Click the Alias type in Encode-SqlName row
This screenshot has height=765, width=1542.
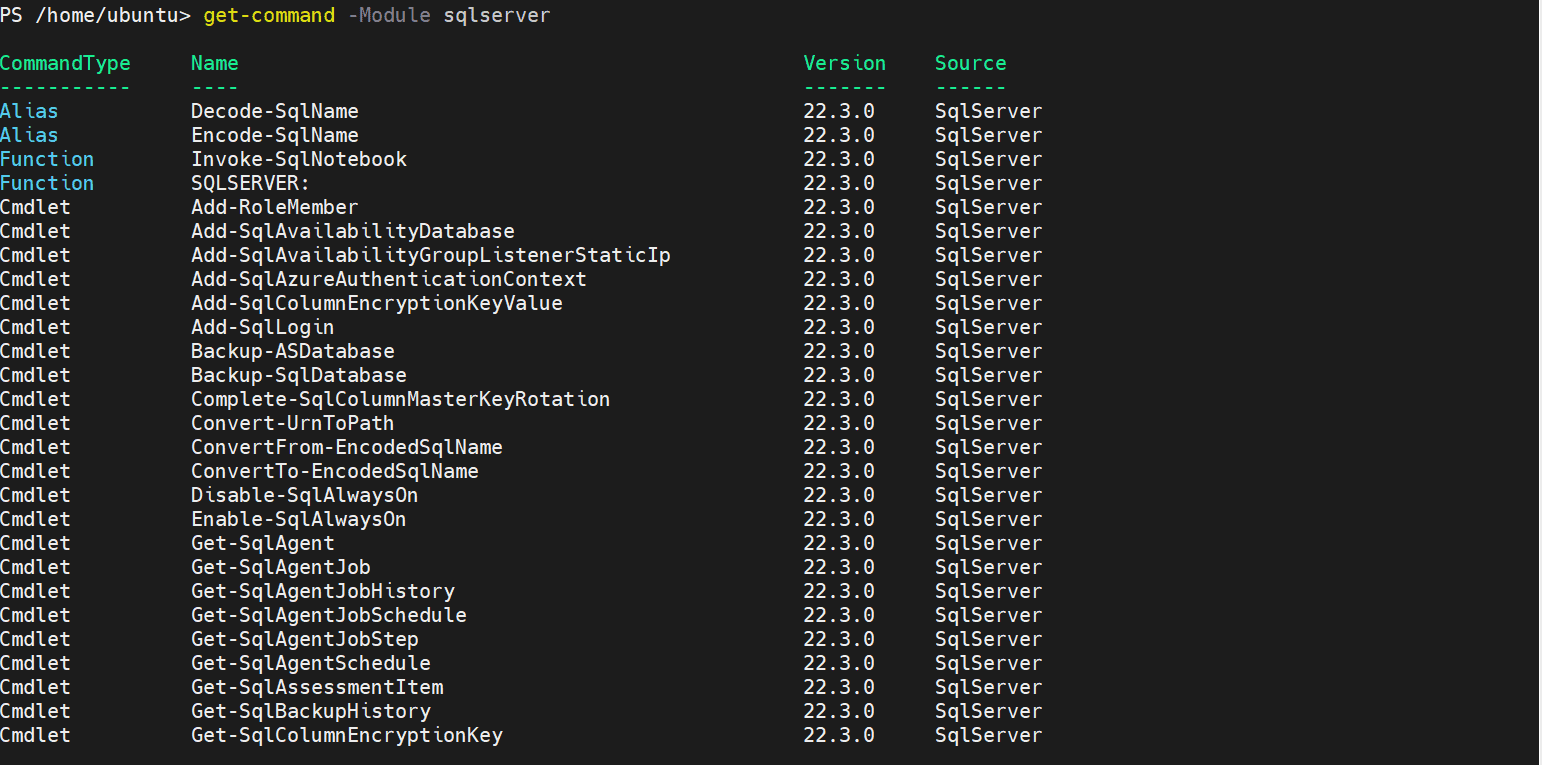[29, 135]
